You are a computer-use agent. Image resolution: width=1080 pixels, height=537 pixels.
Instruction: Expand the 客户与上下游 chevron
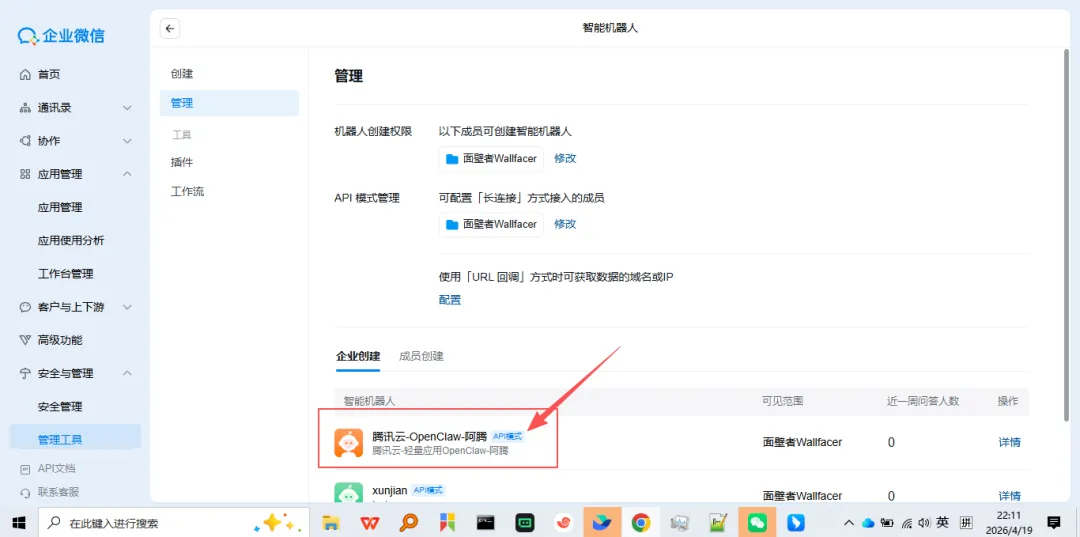coord(127,307)
